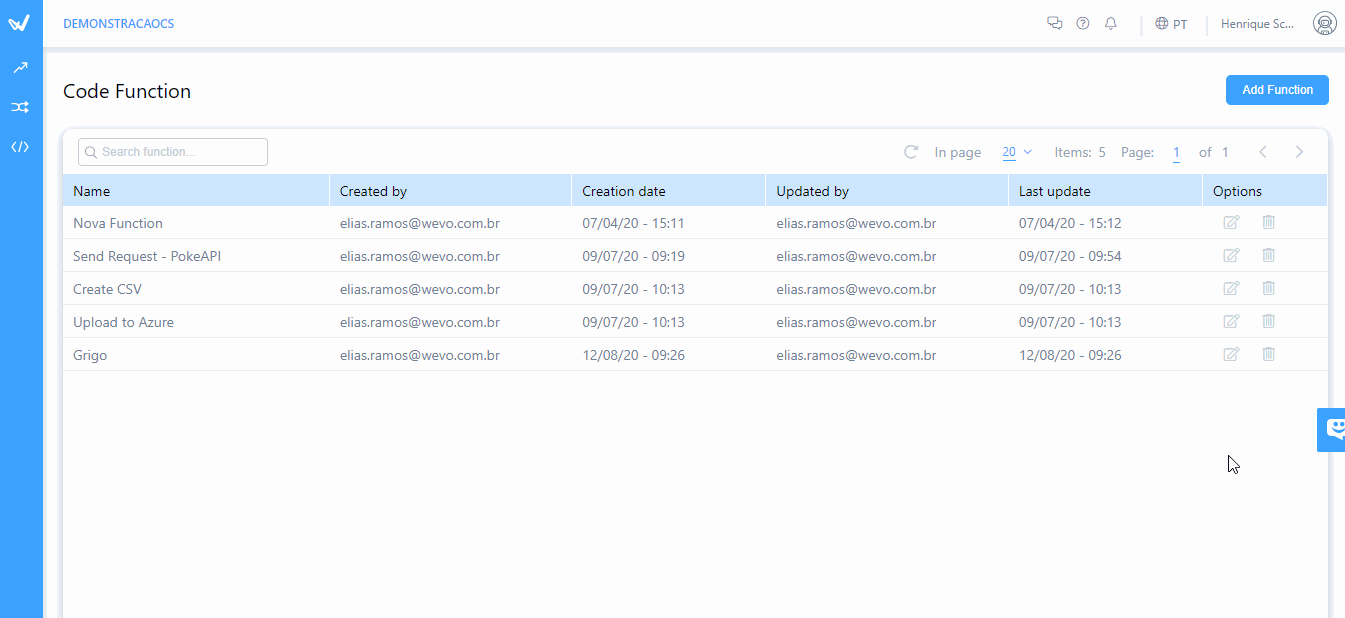Click the Add Function button
The image size is (1345, 618).
click(x=1277, y=90)
